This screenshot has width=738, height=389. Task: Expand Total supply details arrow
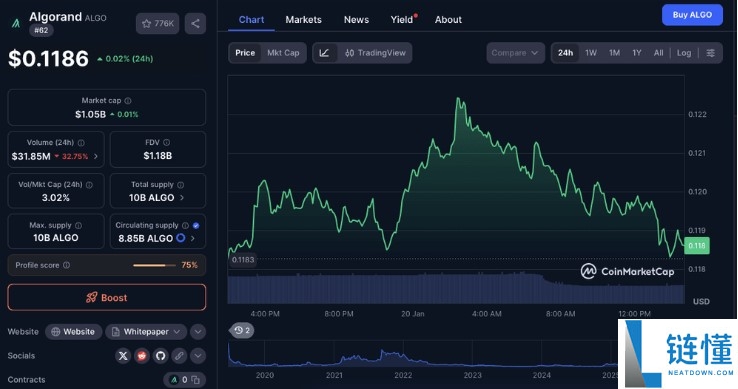182,198
